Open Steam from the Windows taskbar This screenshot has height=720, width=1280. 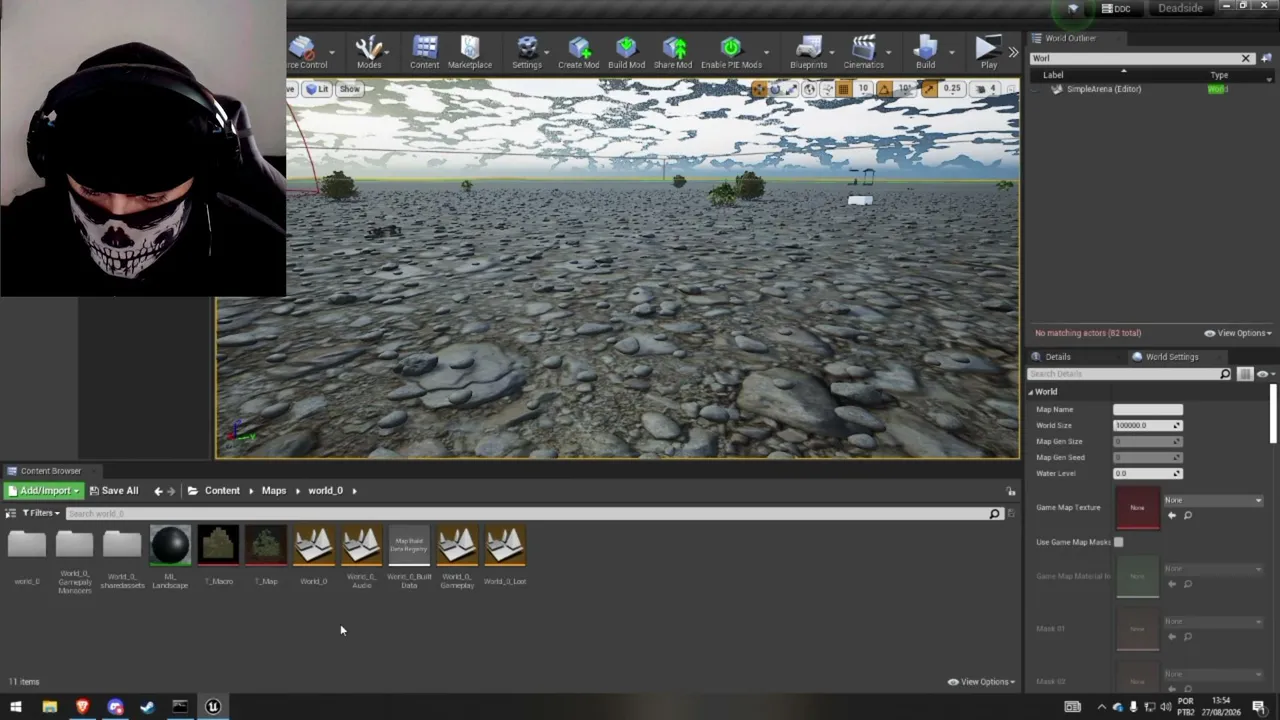[x=147, y=707]
